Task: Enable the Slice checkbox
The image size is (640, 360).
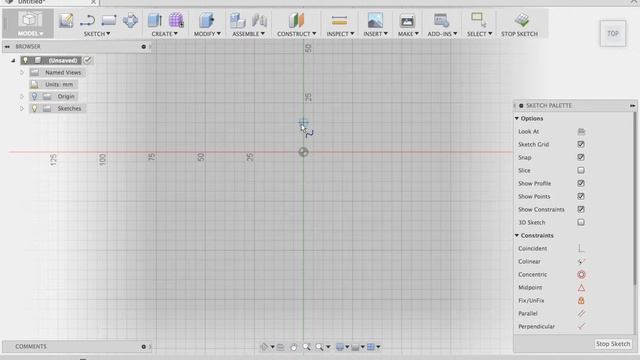Action: pyautogui.click(x=581, y=170)
